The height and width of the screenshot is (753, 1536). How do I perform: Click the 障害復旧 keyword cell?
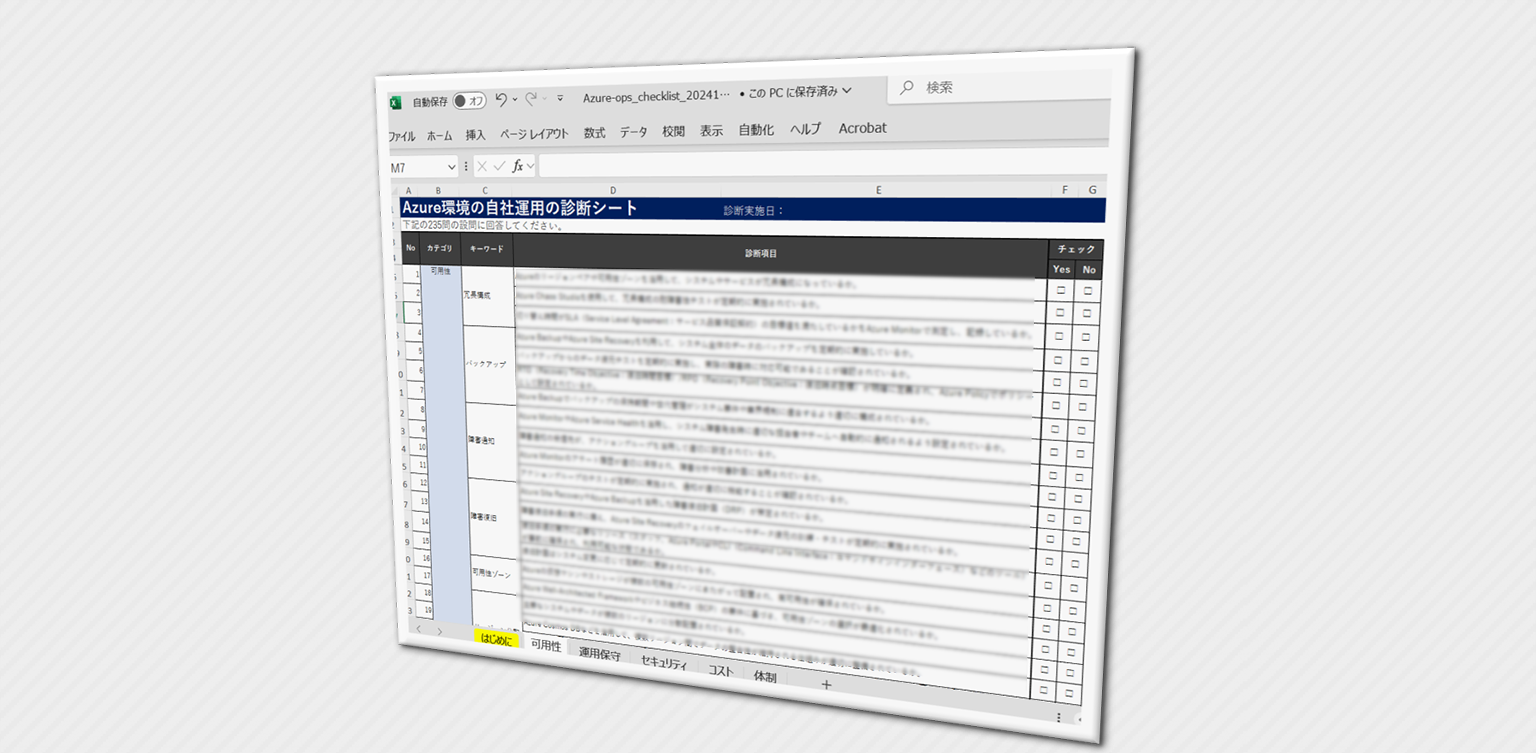pos(494,518)
